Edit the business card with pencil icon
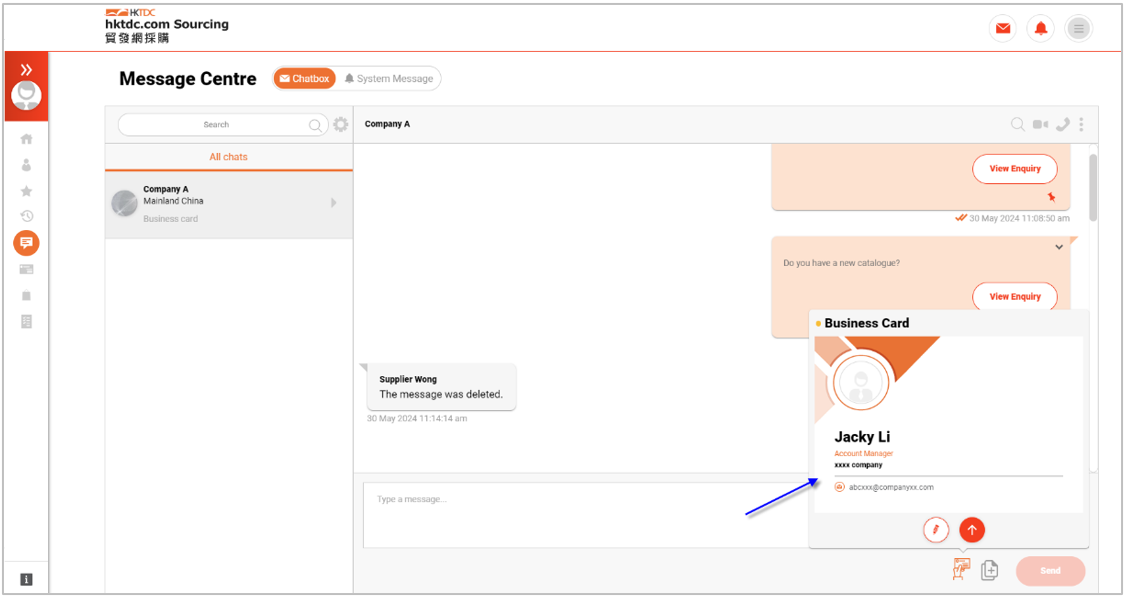 tap(936, 530)
